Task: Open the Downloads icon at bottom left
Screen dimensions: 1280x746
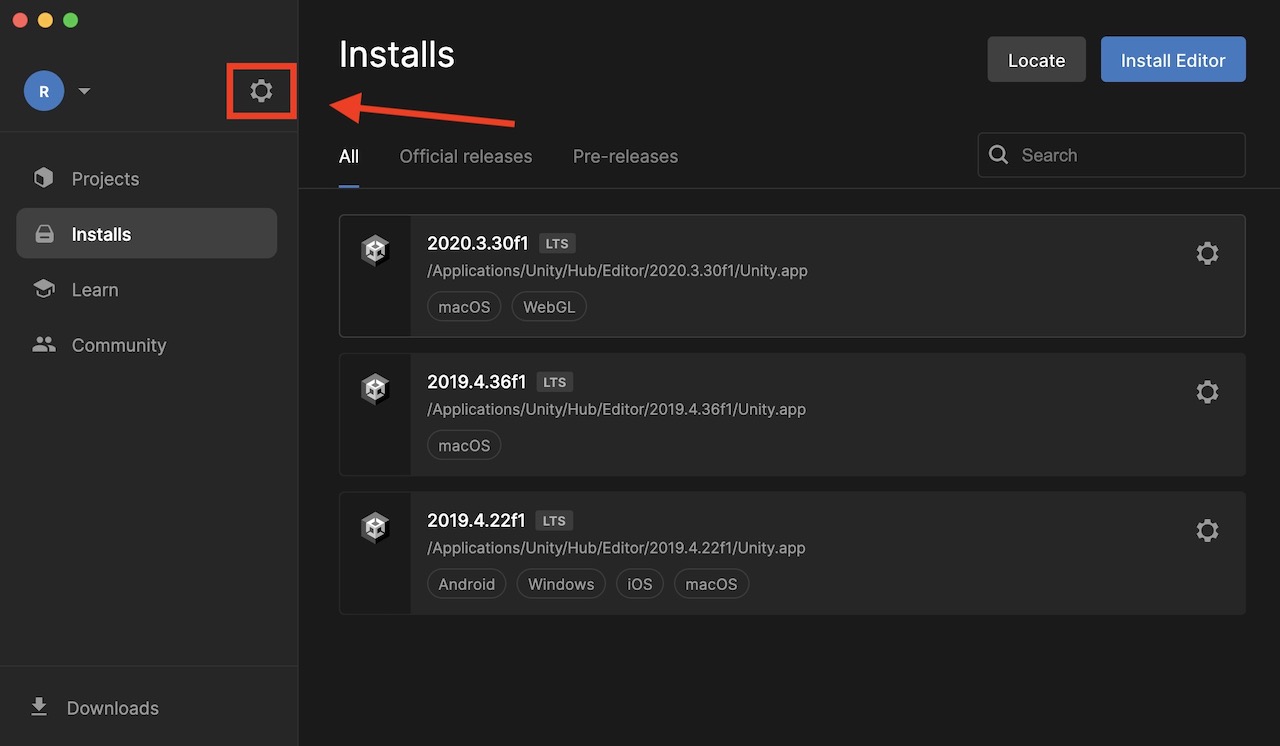Action: click(39, 707)
